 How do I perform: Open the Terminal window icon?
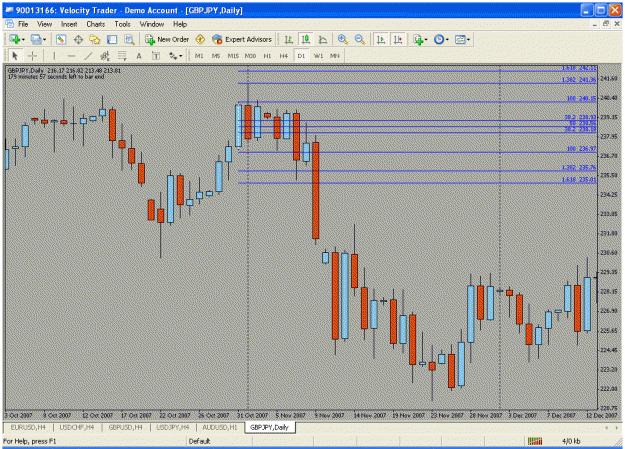coord(112,39)
